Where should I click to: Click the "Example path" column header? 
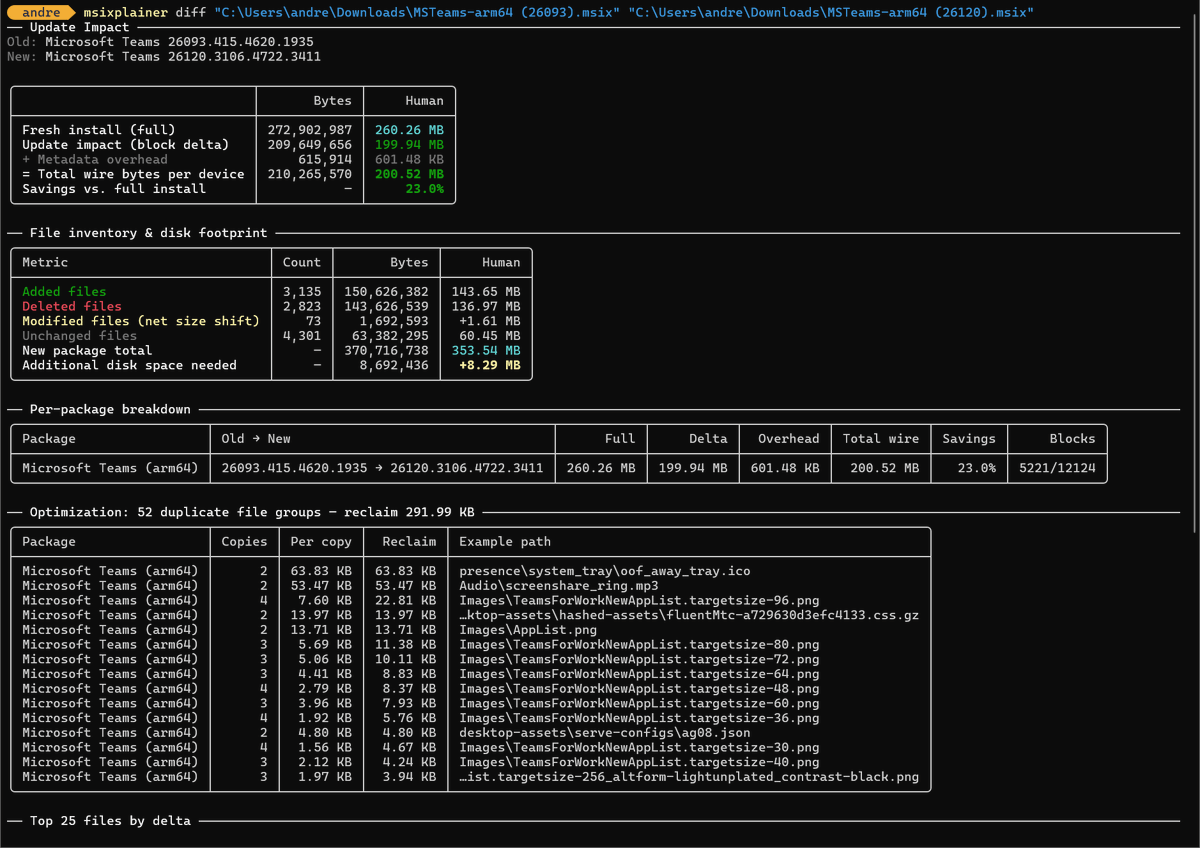pos(505,541)
